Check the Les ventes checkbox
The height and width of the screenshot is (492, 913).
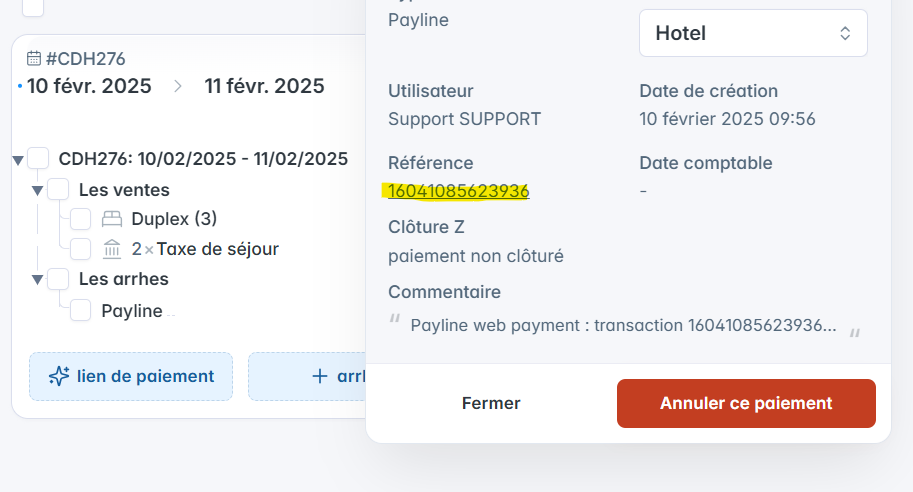[58, 190]
